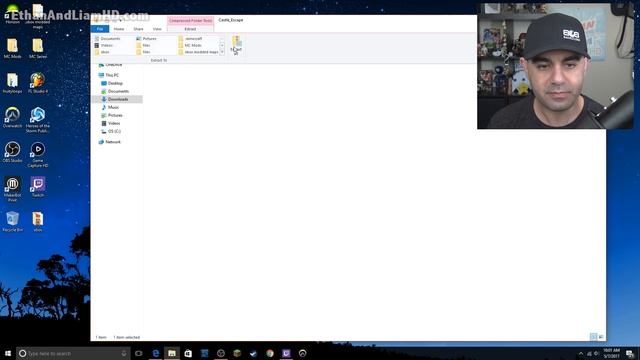The image size is (640, 360).
Task: Move up in the Extract To gallery list
Action: (x=222, y=39)
